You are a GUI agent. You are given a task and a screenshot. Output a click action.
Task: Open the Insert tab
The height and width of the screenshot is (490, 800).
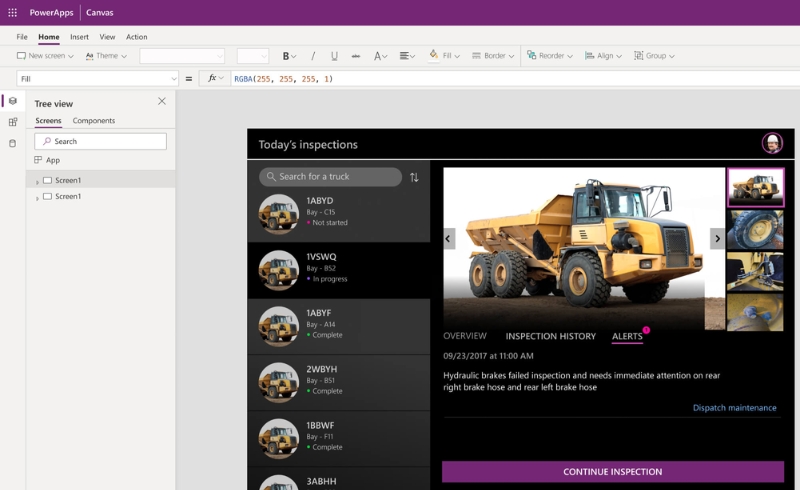[x=79, y=37]
